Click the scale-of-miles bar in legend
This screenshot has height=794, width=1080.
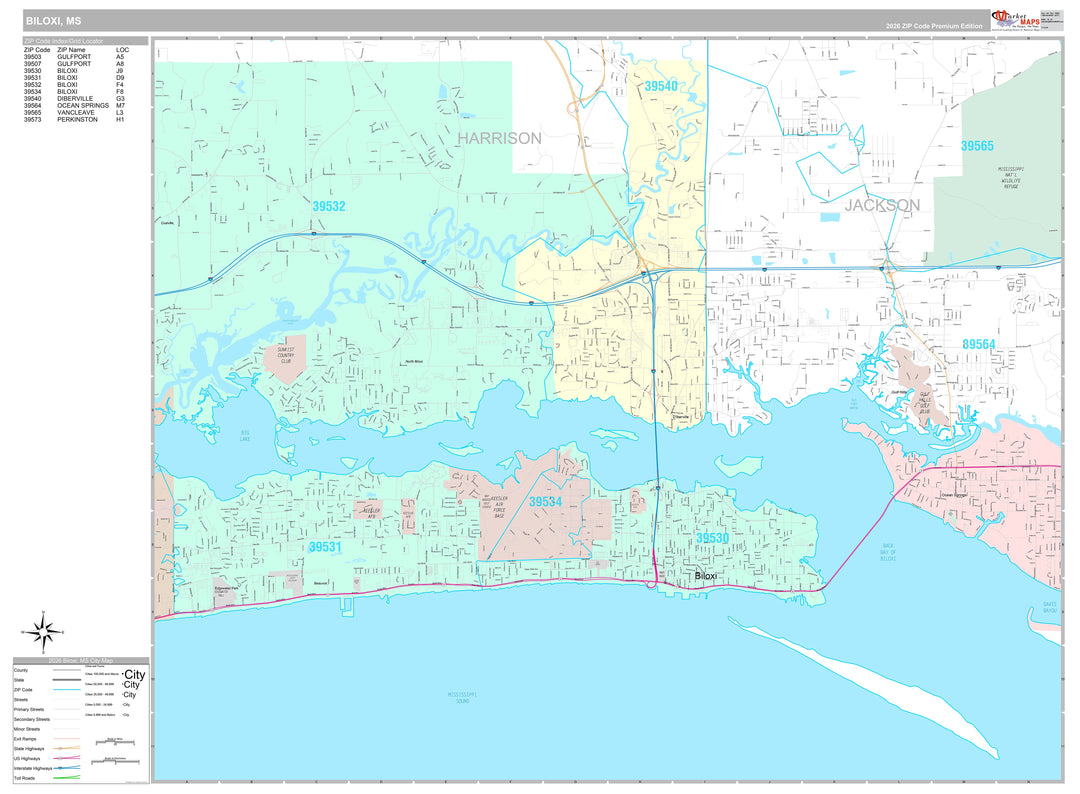click(115, 742)
